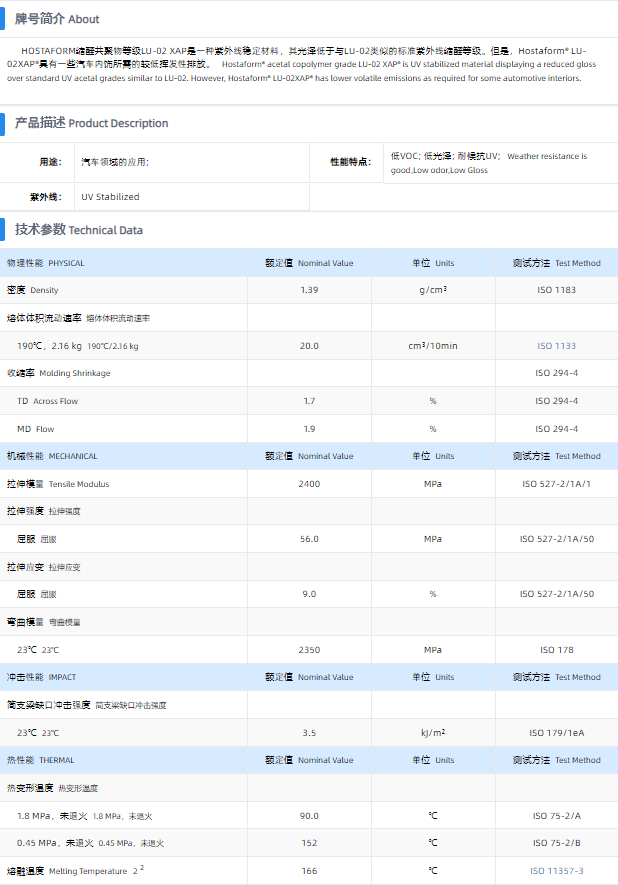Open the 技术参数 Technical Data section heading

click(x=78, y=230)
